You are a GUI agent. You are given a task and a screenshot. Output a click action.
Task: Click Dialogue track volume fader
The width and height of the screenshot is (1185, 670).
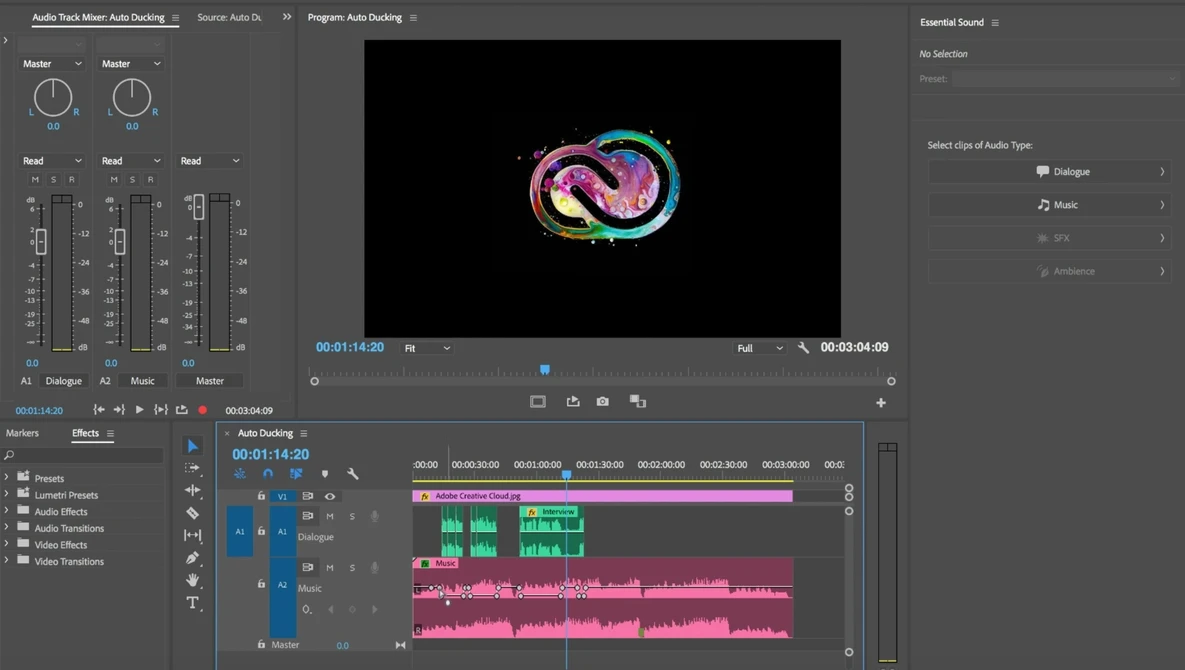click(41, 242)
